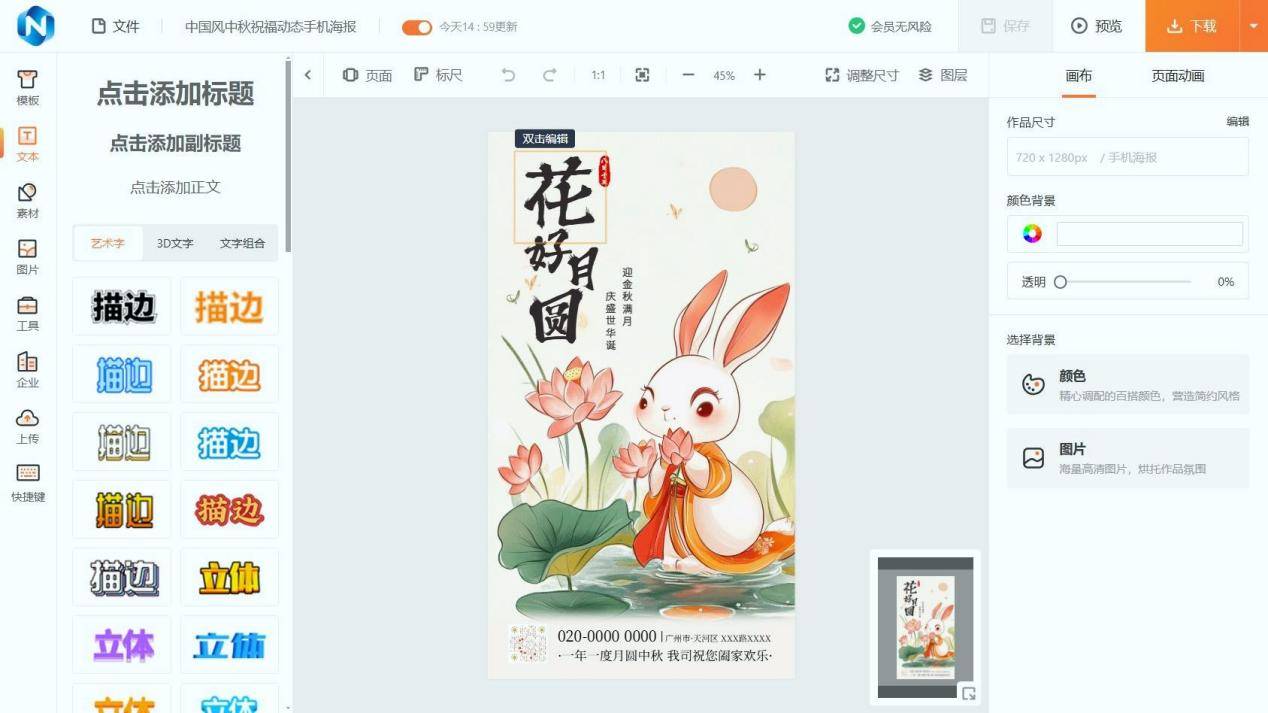This screenshot has width=1268, height=713.
Task: Click 点击添加标题 to add a title
Action: [175, 94]
